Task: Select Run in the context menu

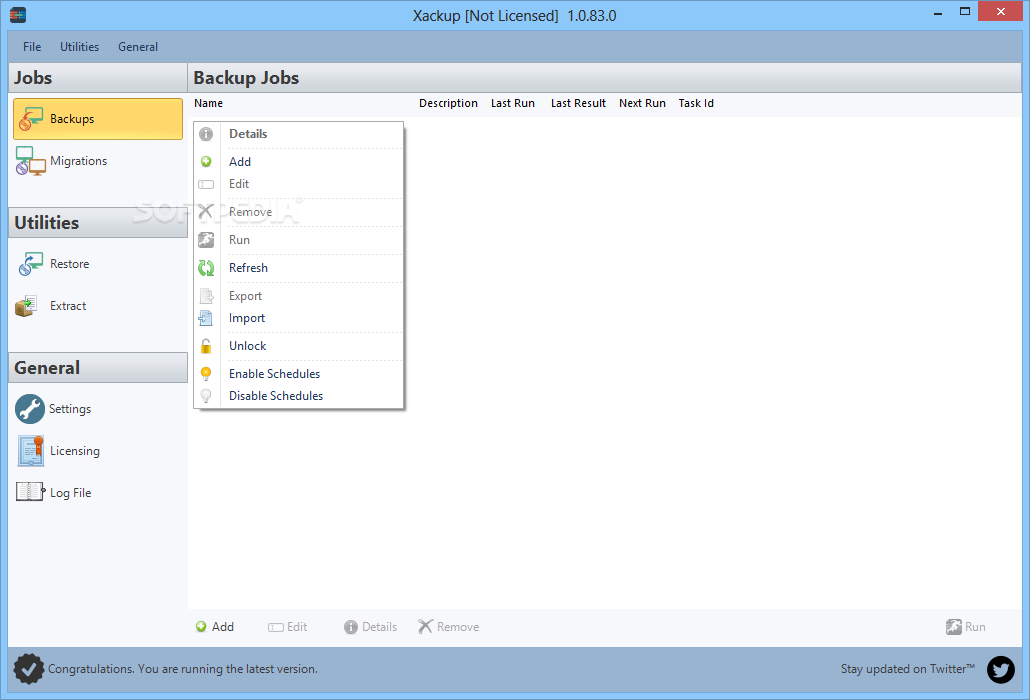Action: coord(298,240)
